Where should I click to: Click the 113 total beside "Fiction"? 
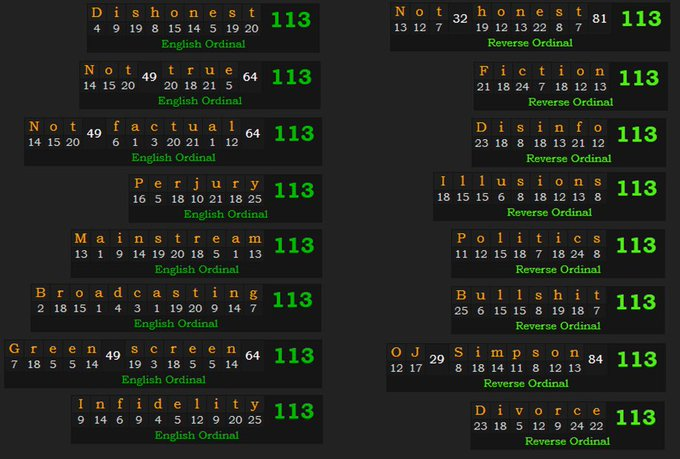pyautogui.click(x=638, y=78)
